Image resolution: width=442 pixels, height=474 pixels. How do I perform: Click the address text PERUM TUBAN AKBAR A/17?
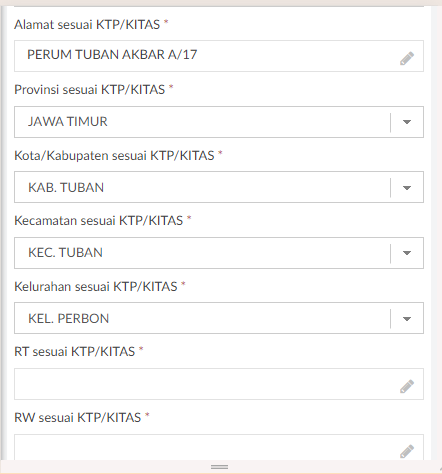[112, 55]
